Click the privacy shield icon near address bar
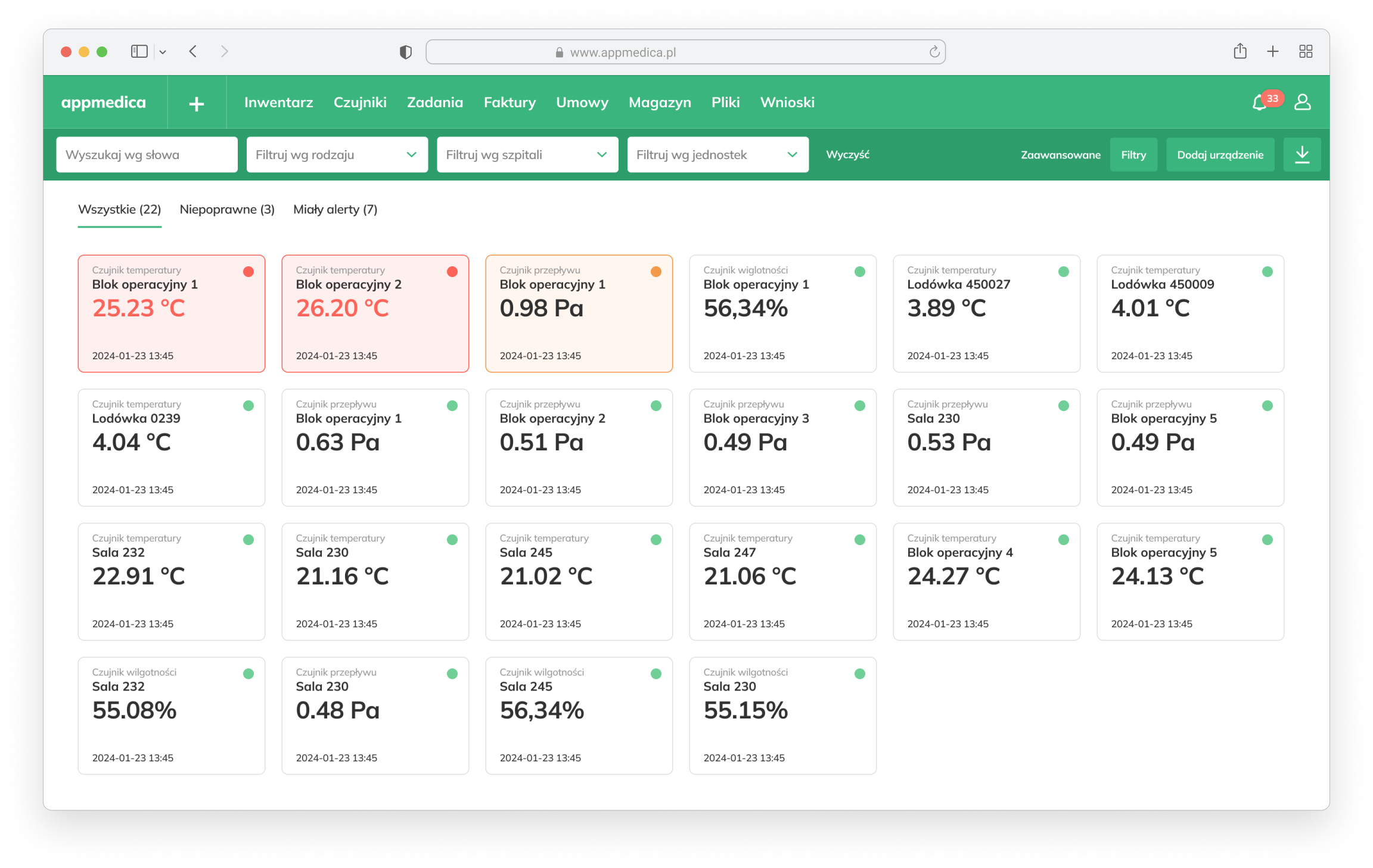The width and height of the screenshot is (1373, 868). click(406, 52)
